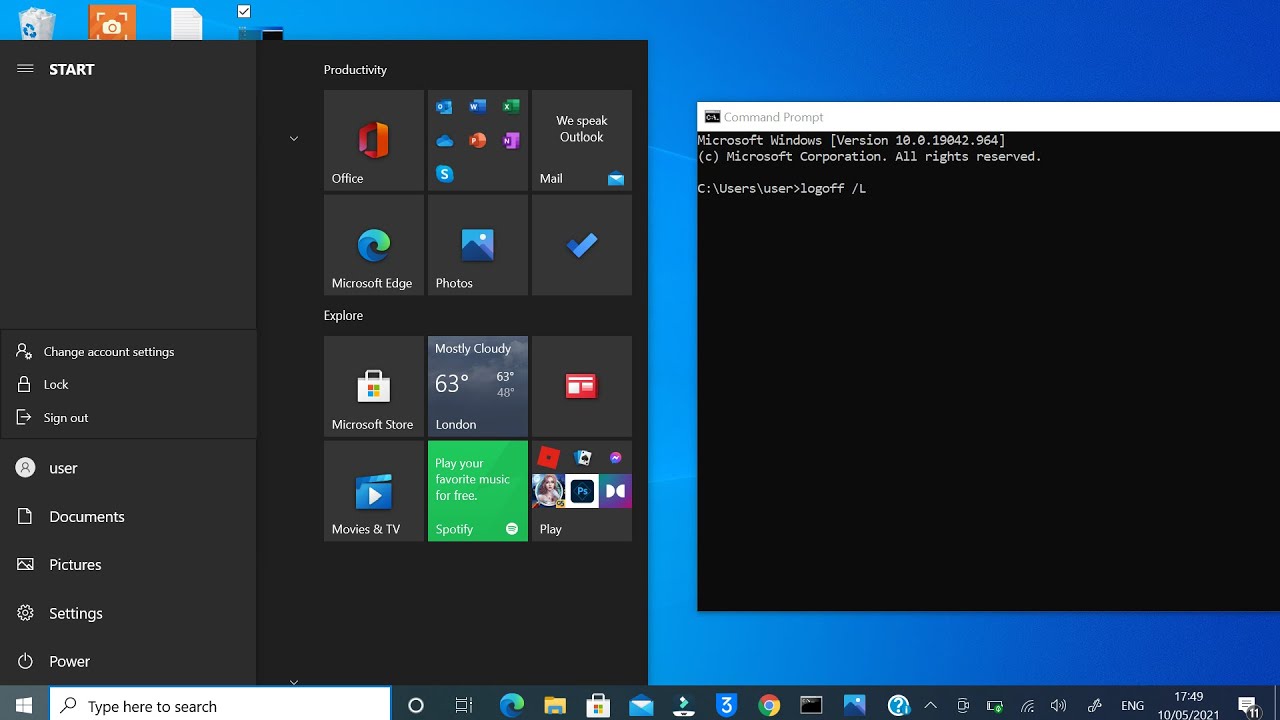Open Task View on the taskbar
The height and width of the screenshot is (720, 1280).
coord(464,706)
